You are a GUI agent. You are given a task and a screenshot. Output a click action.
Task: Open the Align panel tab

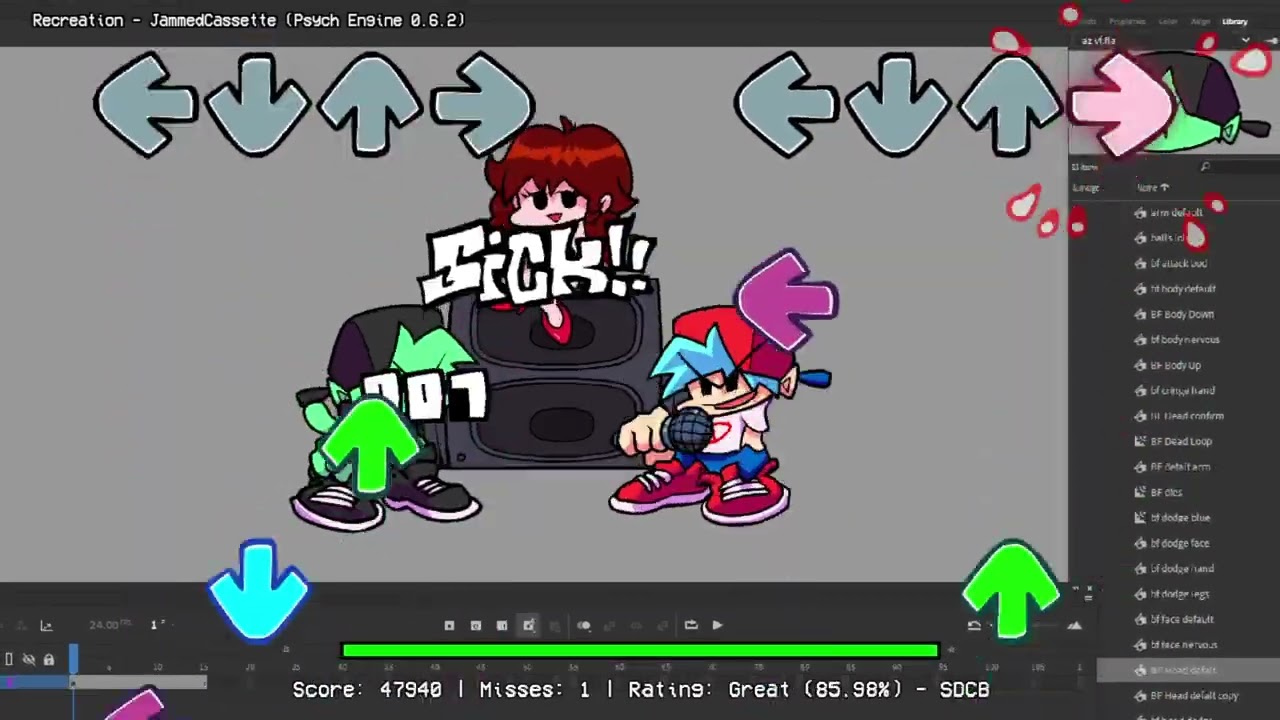[x=1201, y=21]
